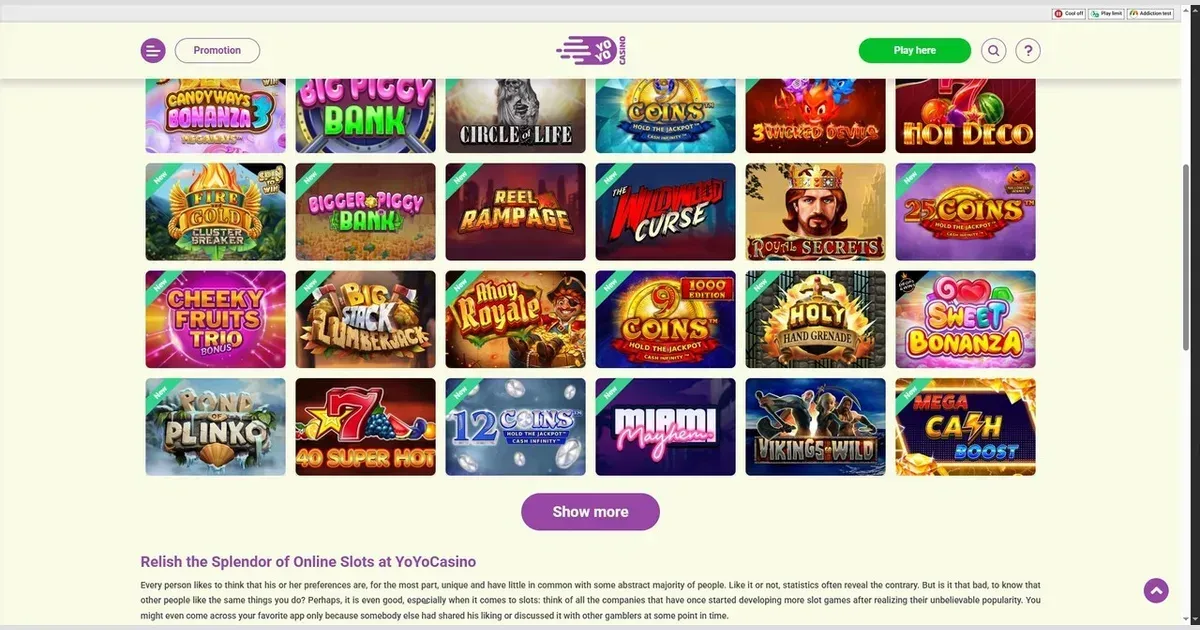Click the purple back-to-top arrow
The height and width of the screenshot is (630, 1200).
point(1156,591)
